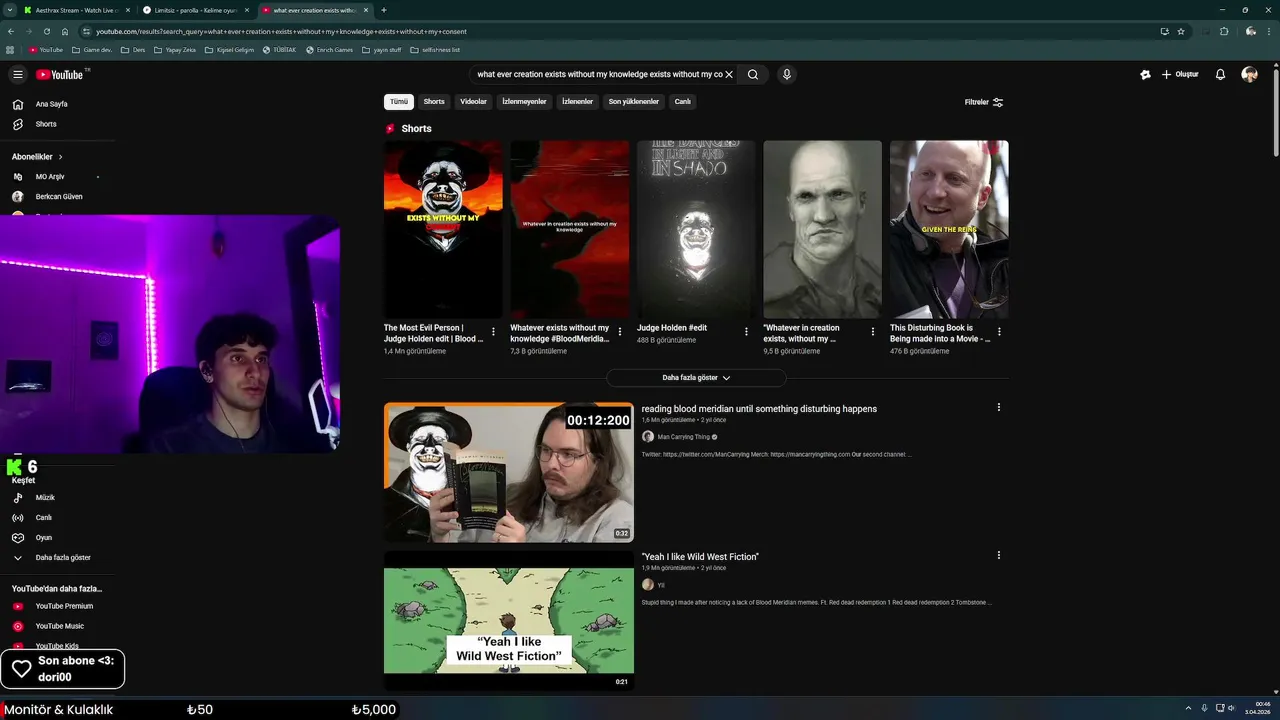Click the YouTube logo
Image resolution: width=1280 pixels, height=720 pixels.
(x=60, y=75)
